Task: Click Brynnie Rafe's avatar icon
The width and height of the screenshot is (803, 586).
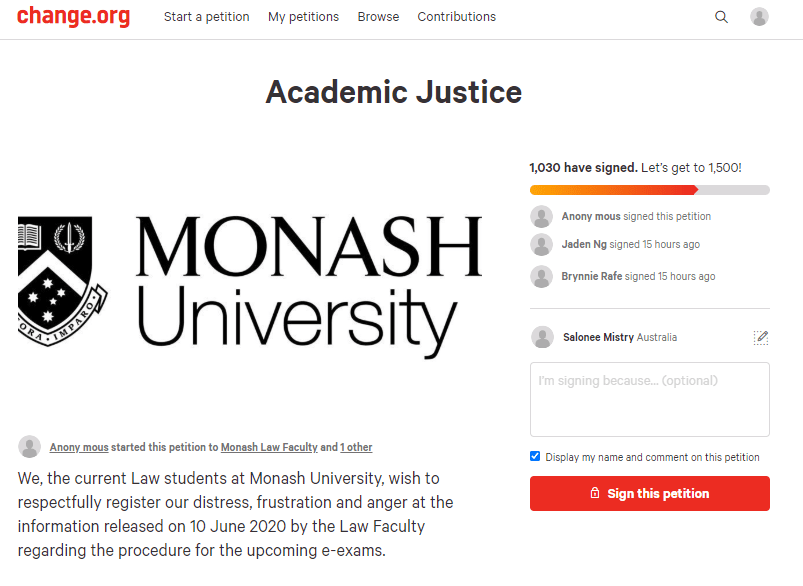Action: 542,277
